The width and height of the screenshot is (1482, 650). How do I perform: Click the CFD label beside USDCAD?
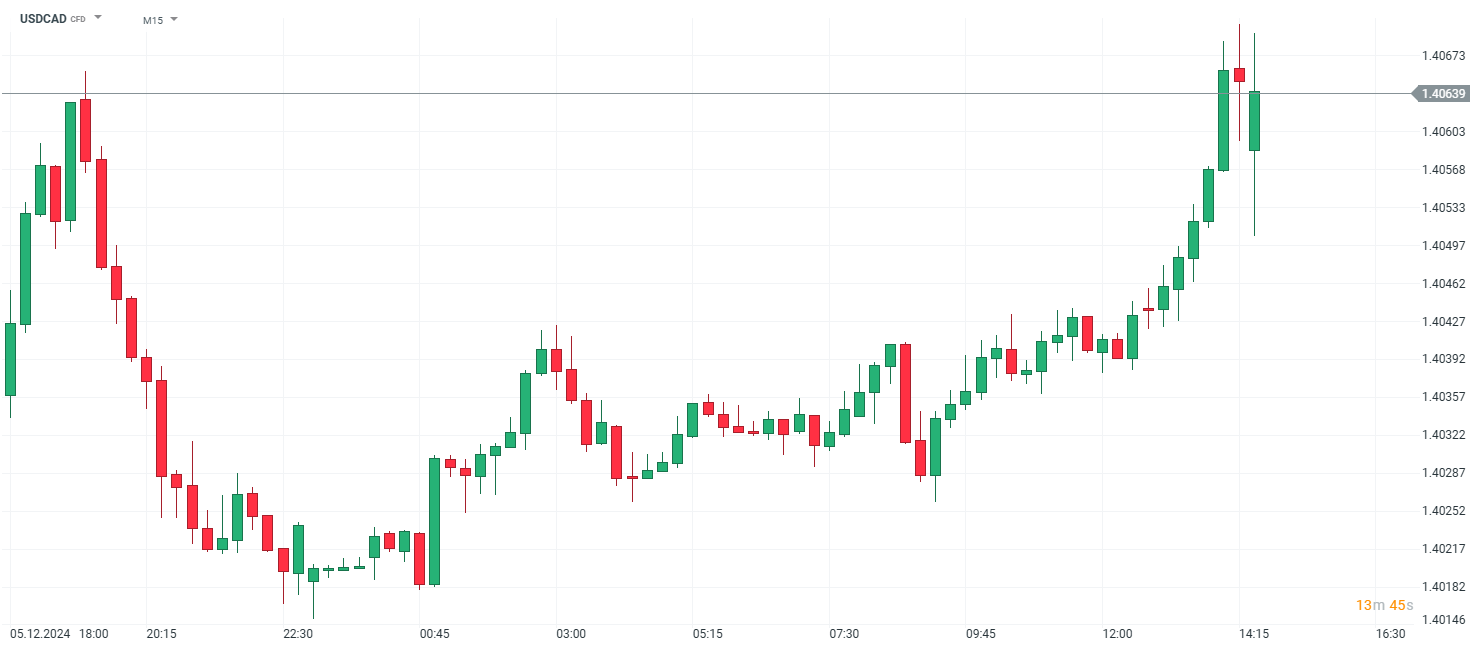pos(78,20)
